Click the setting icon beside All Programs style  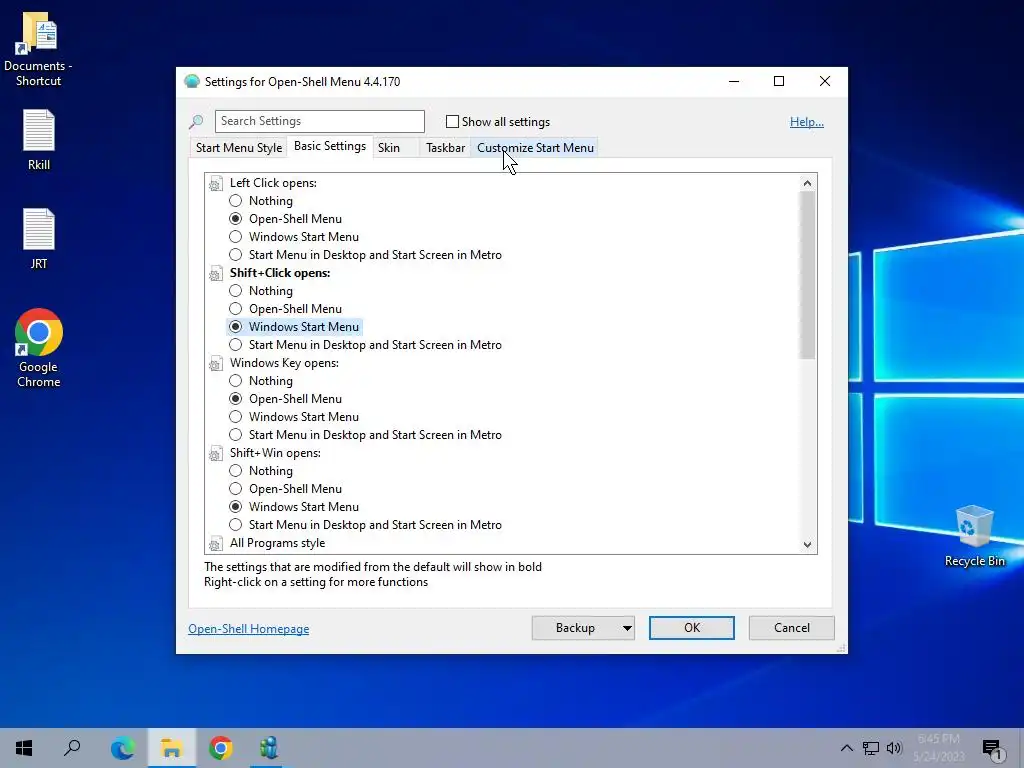tap(216, 543)
